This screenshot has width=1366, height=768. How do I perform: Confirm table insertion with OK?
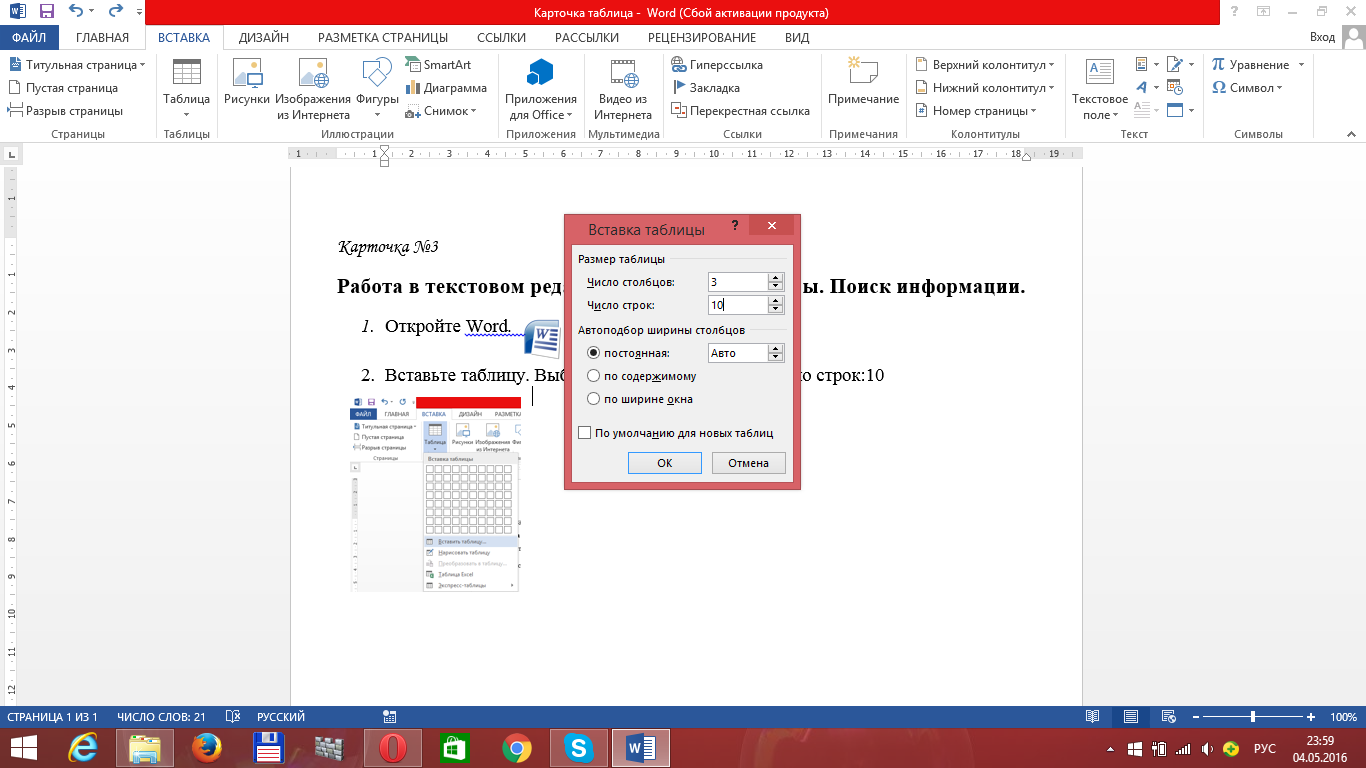pyautogui.click(x=664, y=463)
